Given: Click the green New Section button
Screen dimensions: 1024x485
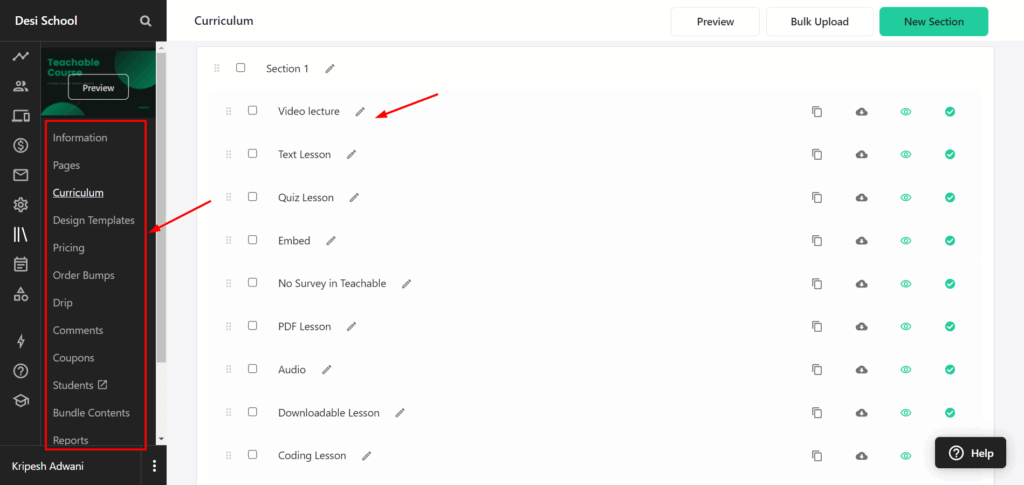Looking at the screenshot, I should [933, 22].
